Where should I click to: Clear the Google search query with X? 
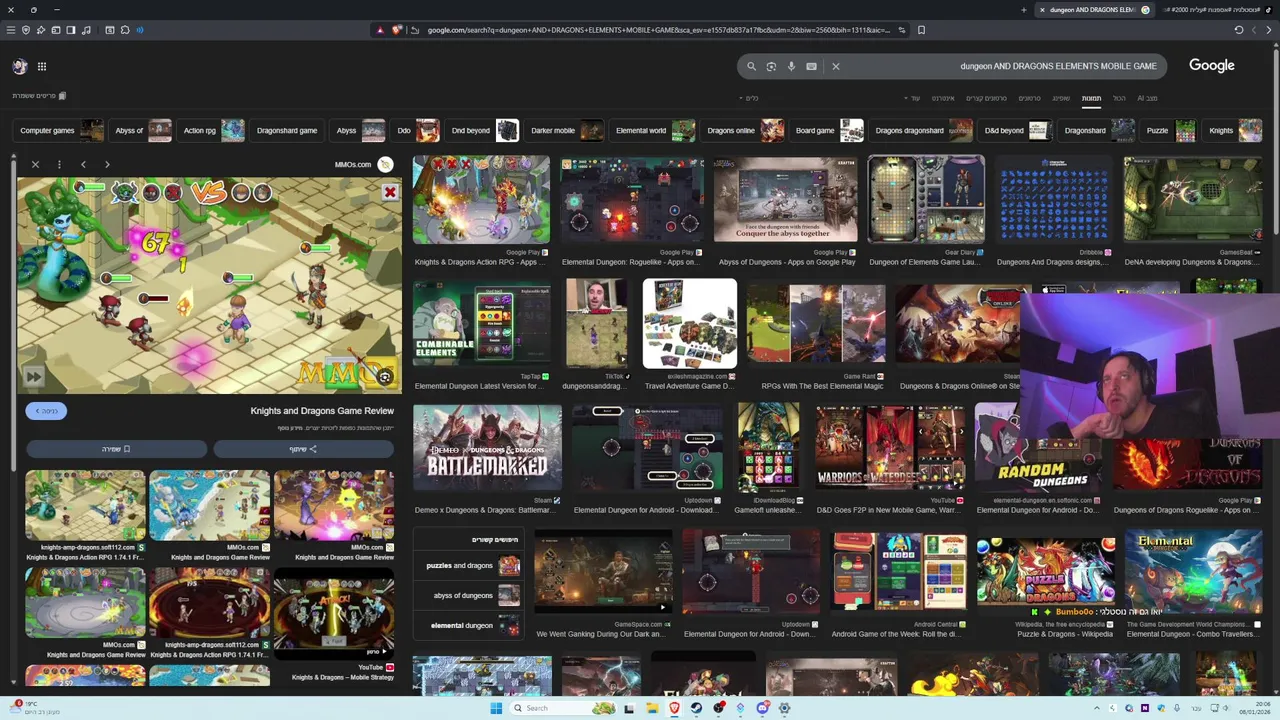pyautogui.click(x=836, y=66)
